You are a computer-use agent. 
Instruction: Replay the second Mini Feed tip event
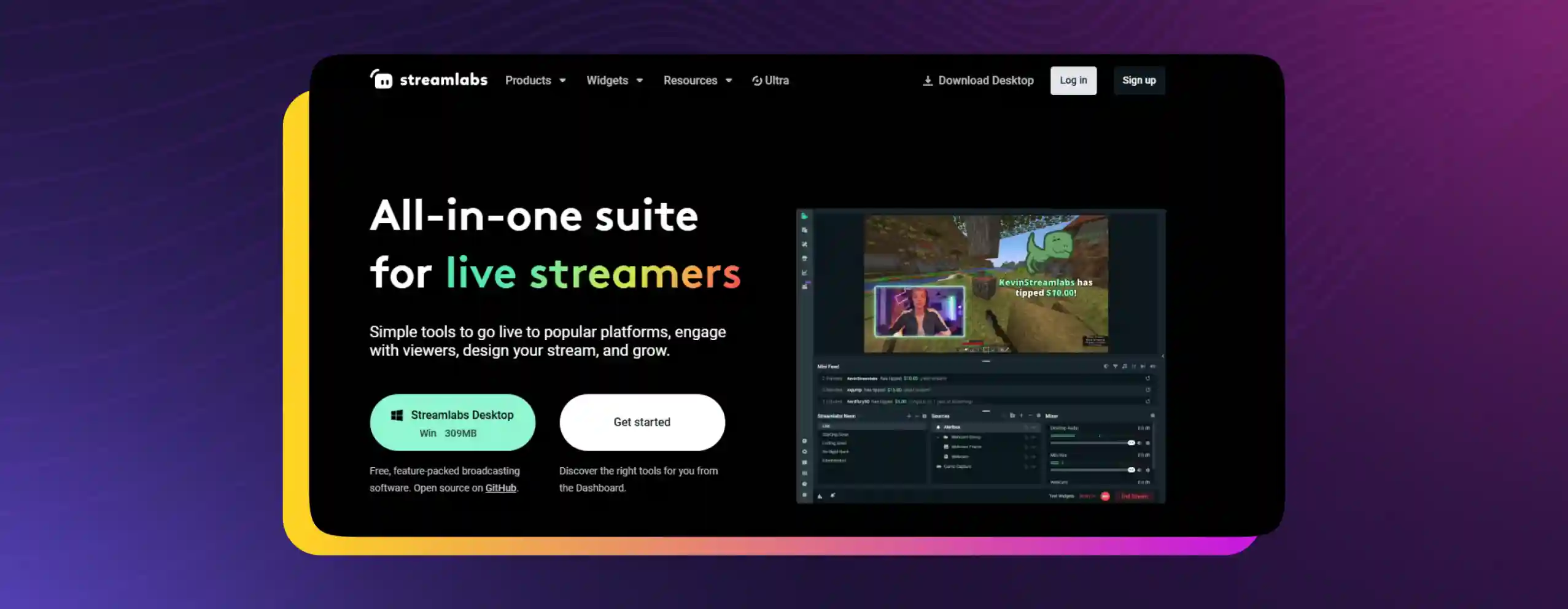coord(1148,390)
